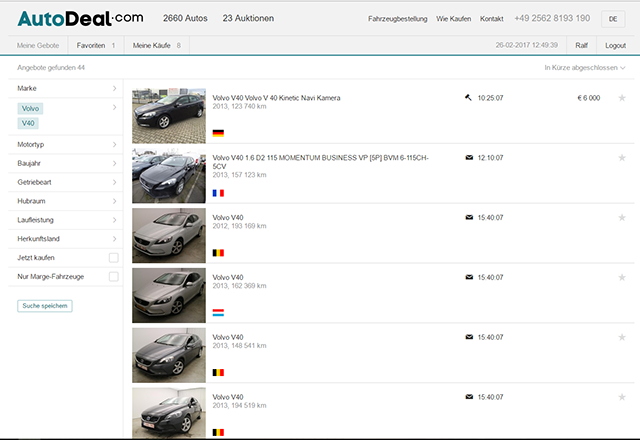Click Belgian flag on 193 169 km listing
Viewport: 640px width, 440px height.
(x=218, y=253)
